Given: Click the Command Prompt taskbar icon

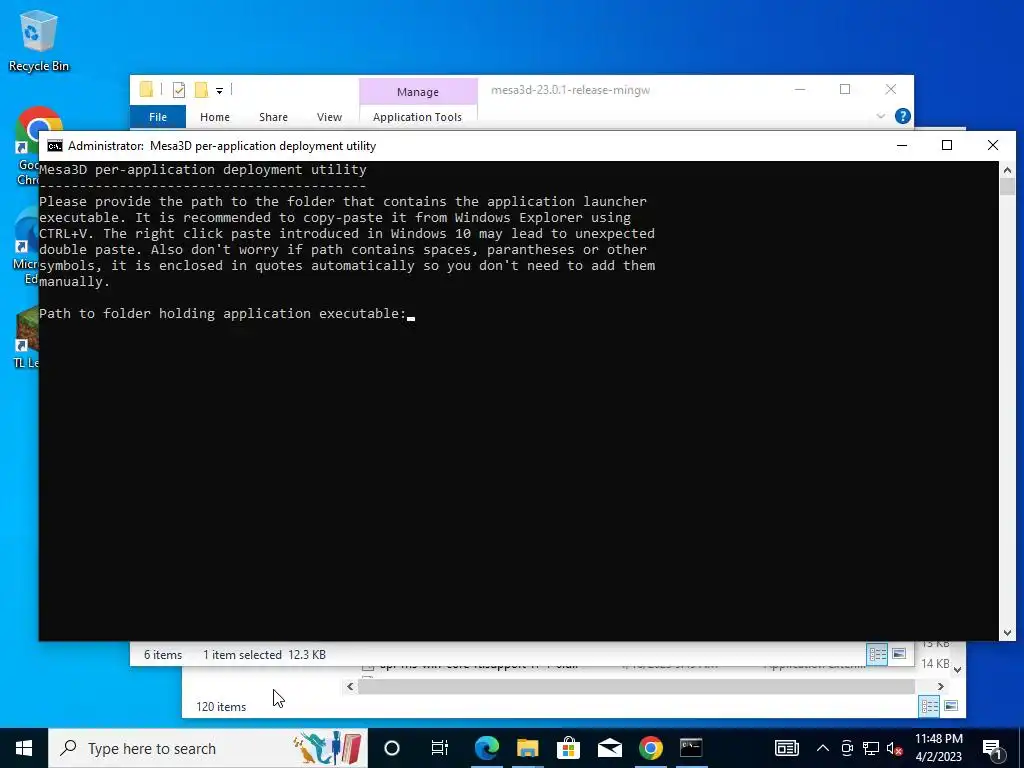Looking at the screenshot, I should [691, 748].
